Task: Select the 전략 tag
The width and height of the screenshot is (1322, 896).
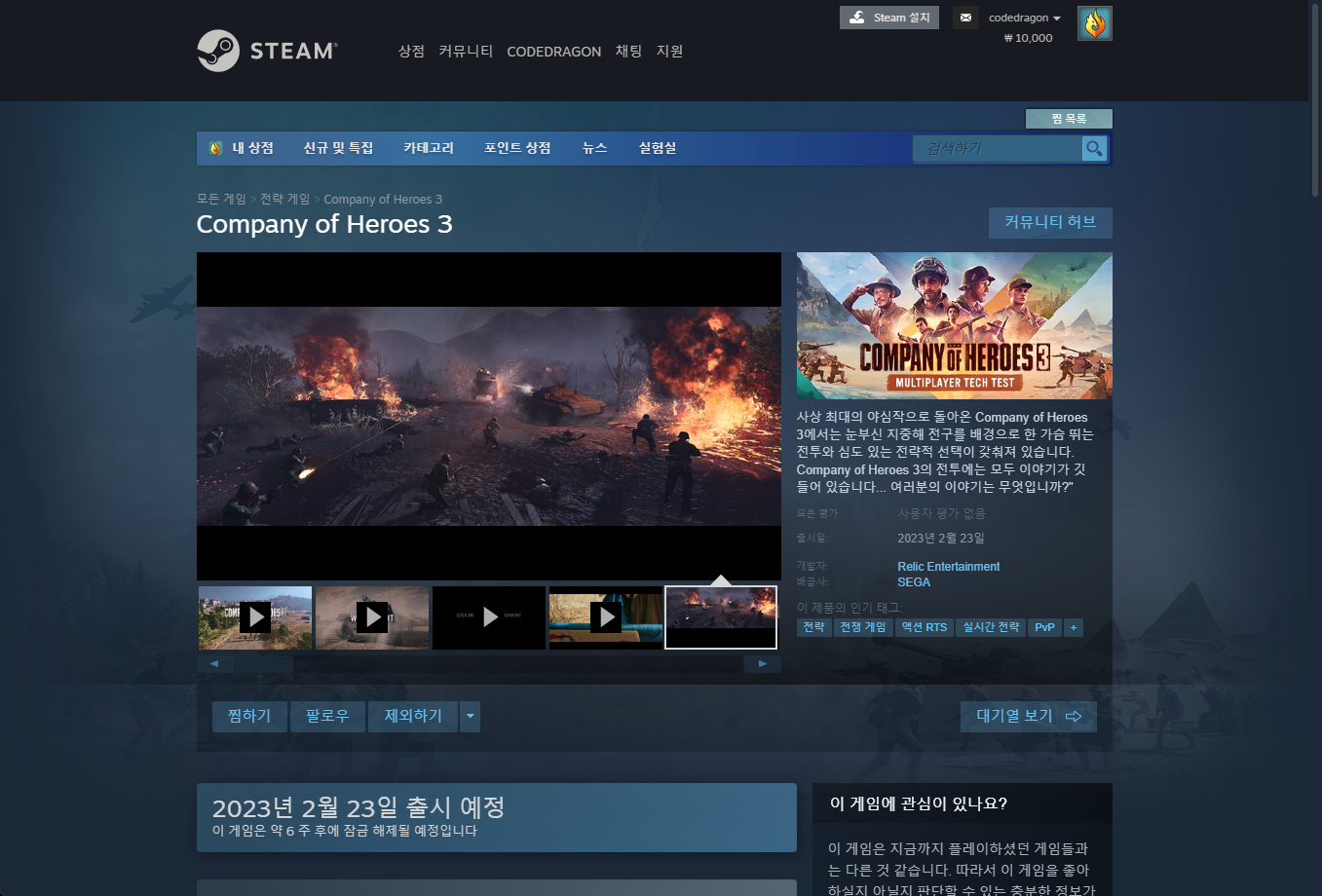Action: [813, 627]
